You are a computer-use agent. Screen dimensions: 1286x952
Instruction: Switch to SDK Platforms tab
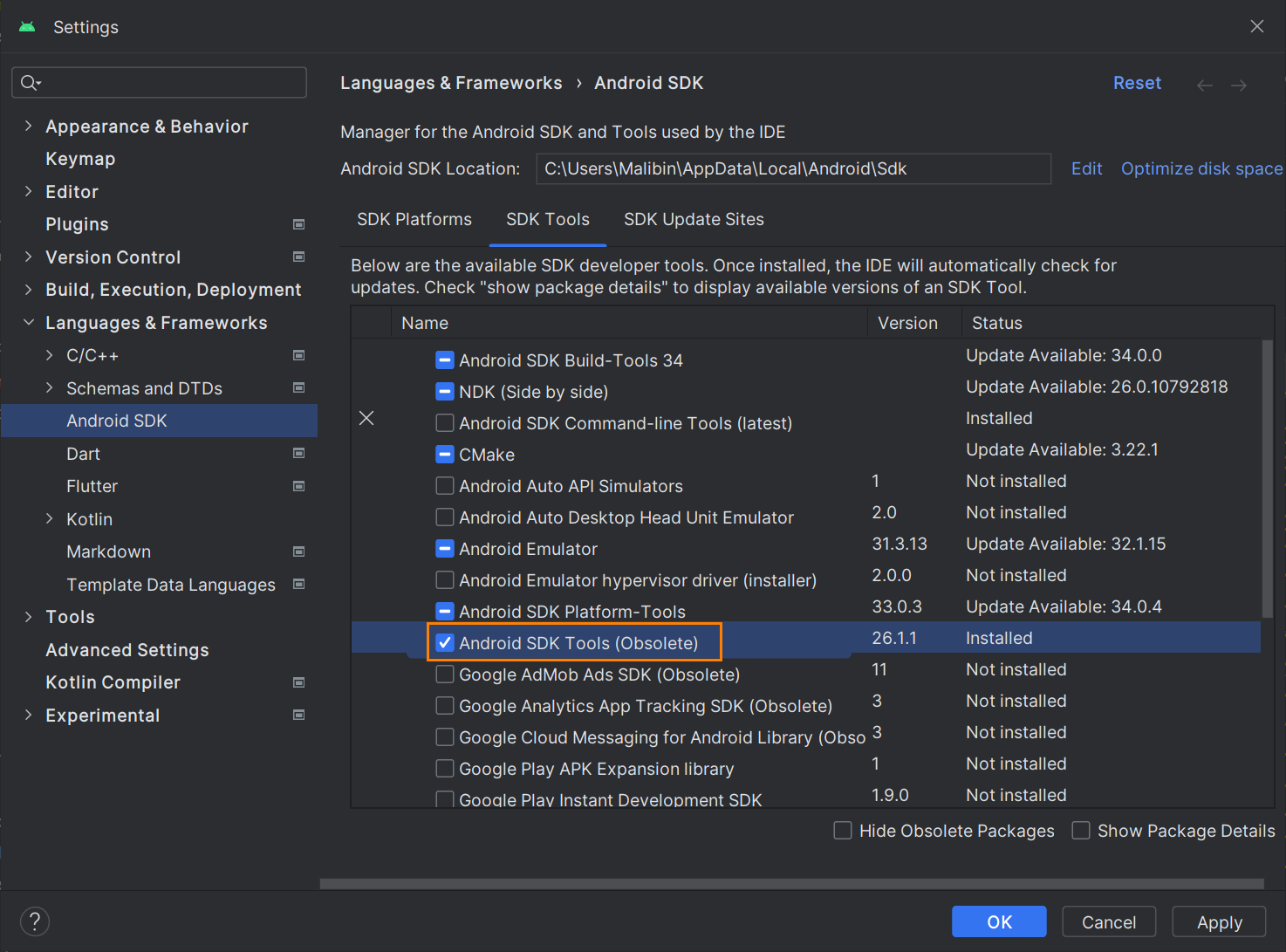pyautogui.click(x=414, y=219)
